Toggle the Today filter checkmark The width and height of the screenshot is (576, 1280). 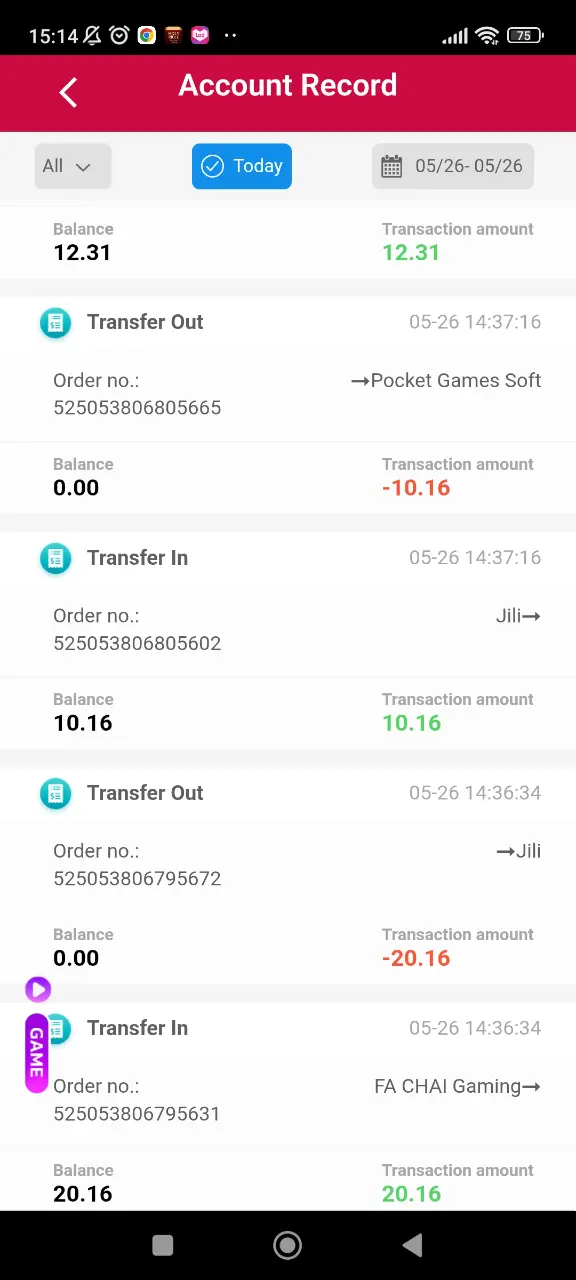(212, 166)
